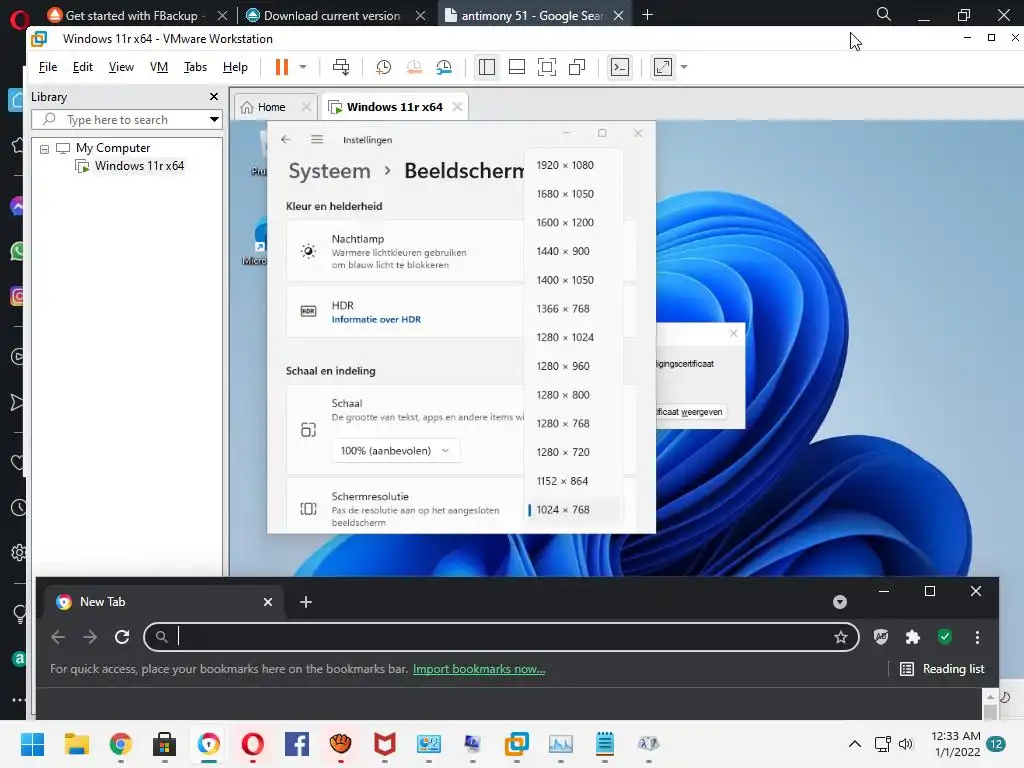Open the VM menu
This screenshot has width=1024, height=768.
coord(159,67)
